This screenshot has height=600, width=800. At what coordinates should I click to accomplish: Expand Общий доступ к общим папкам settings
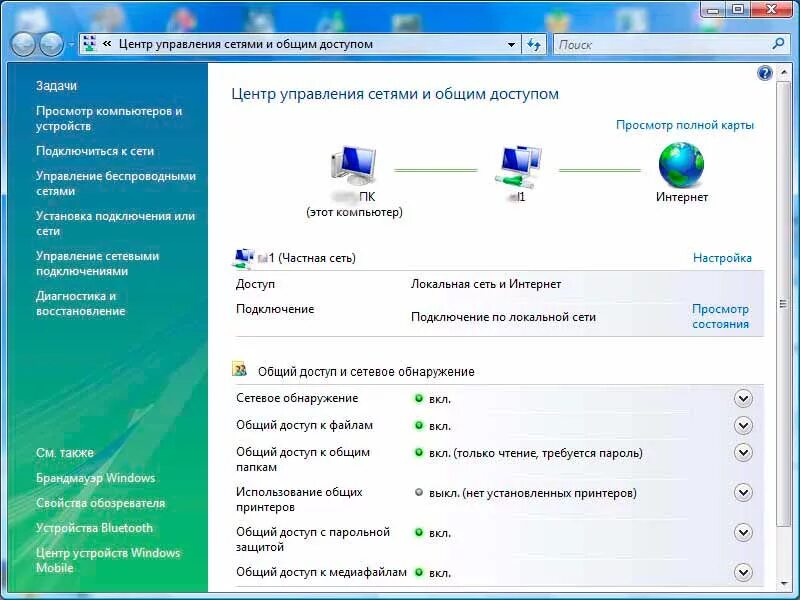pyautogui.click(x=743, y=453)
